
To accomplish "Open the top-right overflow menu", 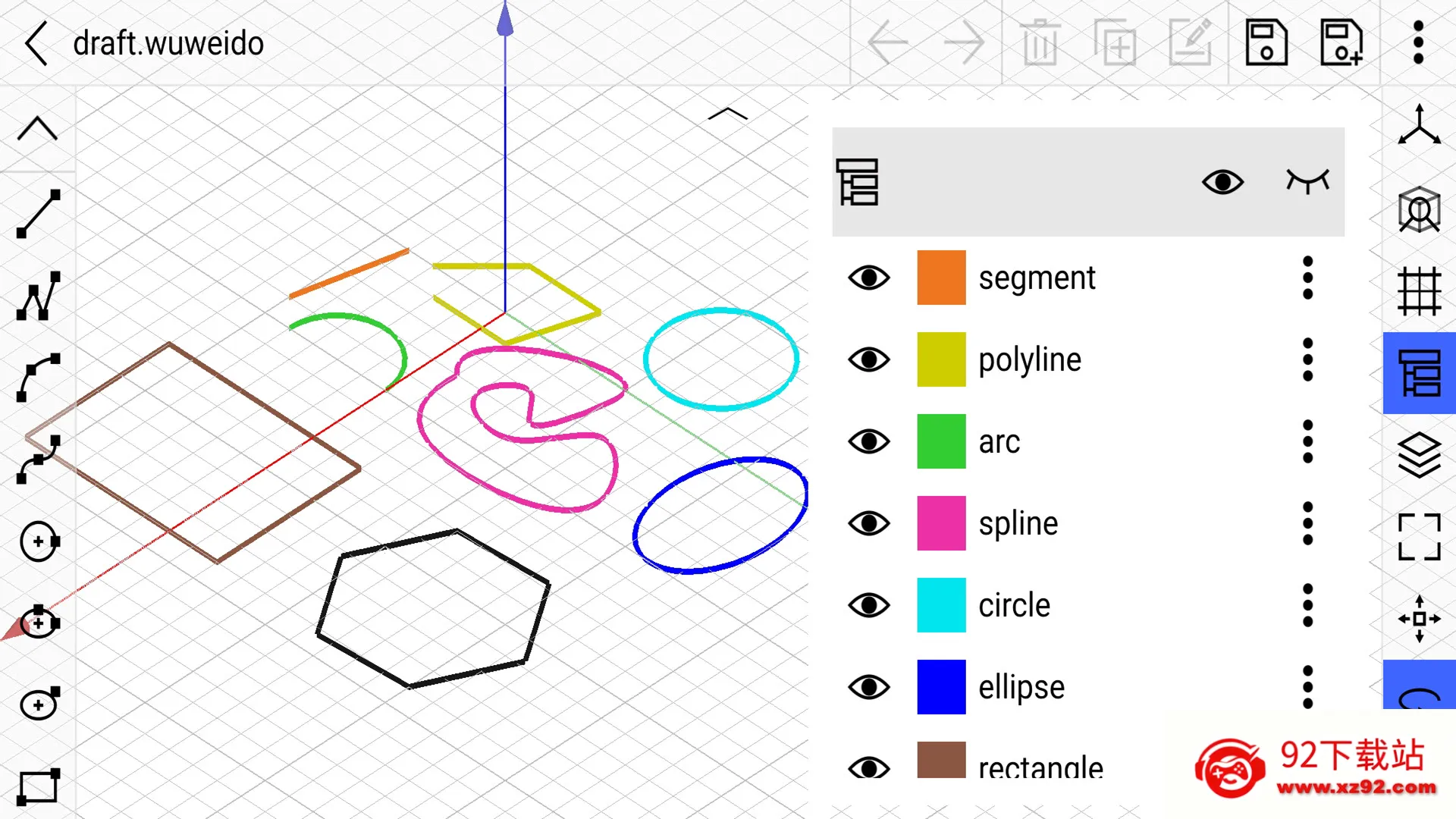I will click(x=1418, y=43).
